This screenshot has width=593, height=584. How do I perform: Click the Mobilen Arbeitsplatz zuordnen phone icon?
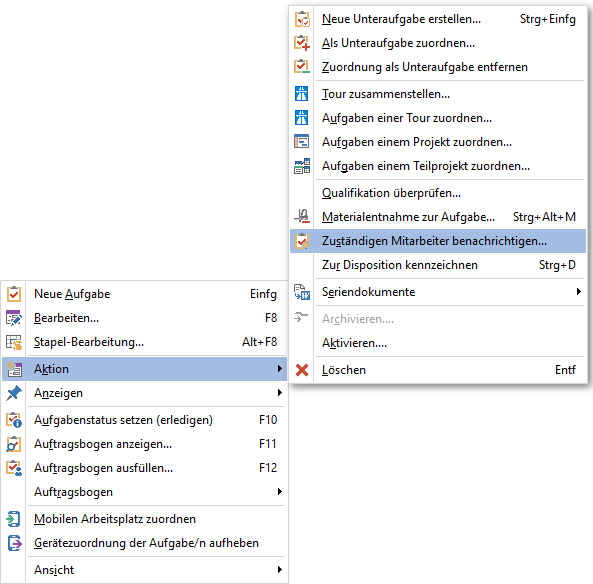(14, 519)
